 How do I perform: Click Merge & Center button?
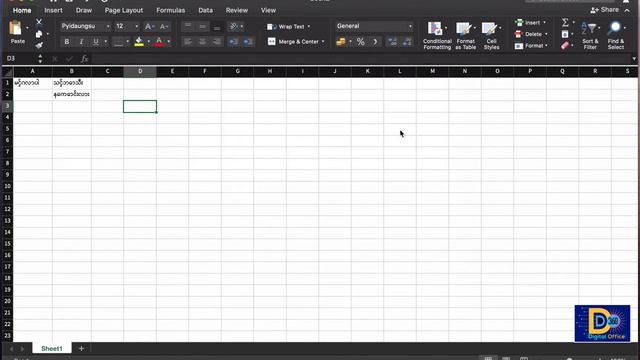click(296, 42)
